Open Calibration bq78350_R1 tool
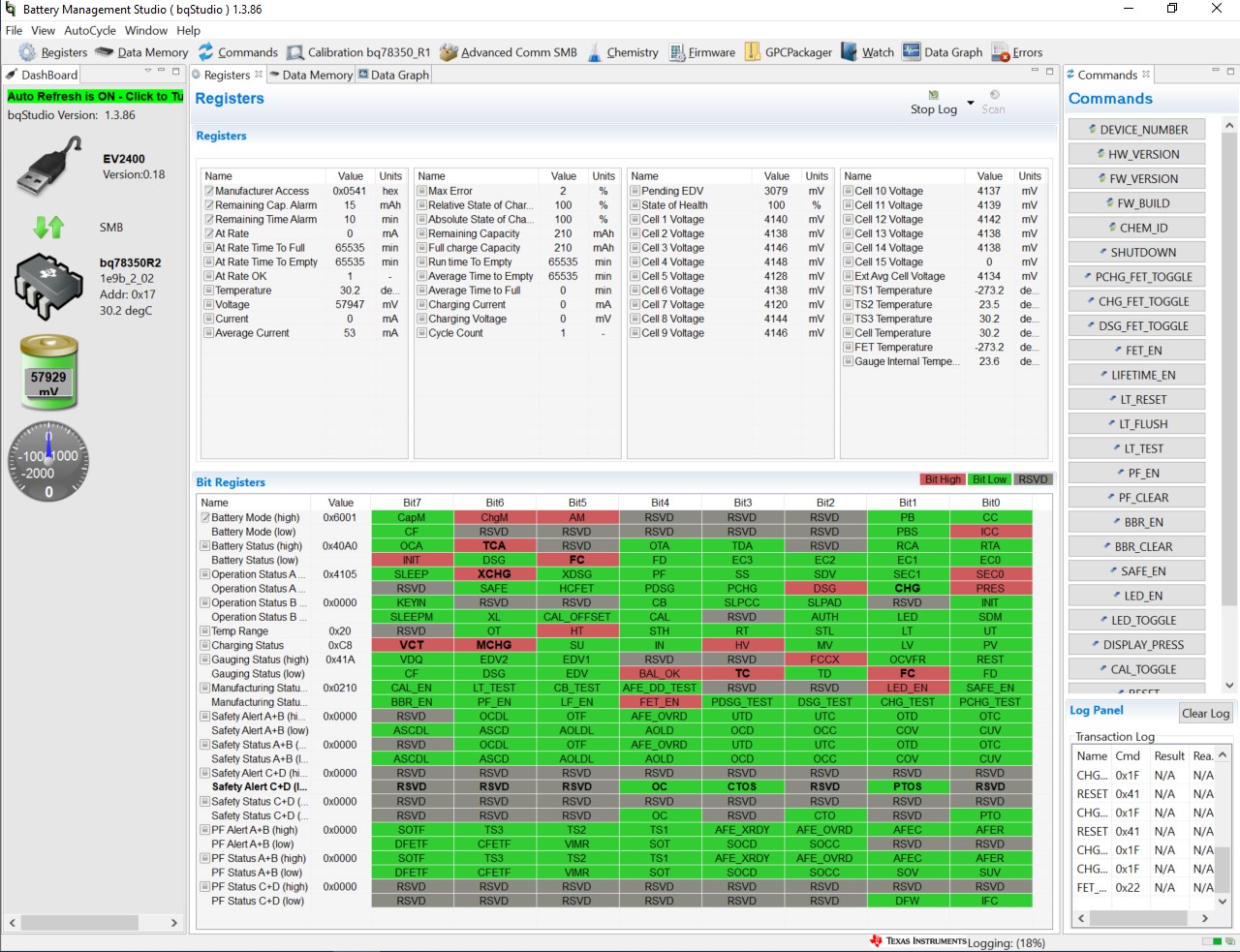Viewport: 1240px width, 952px height. (x=358, y=52)
